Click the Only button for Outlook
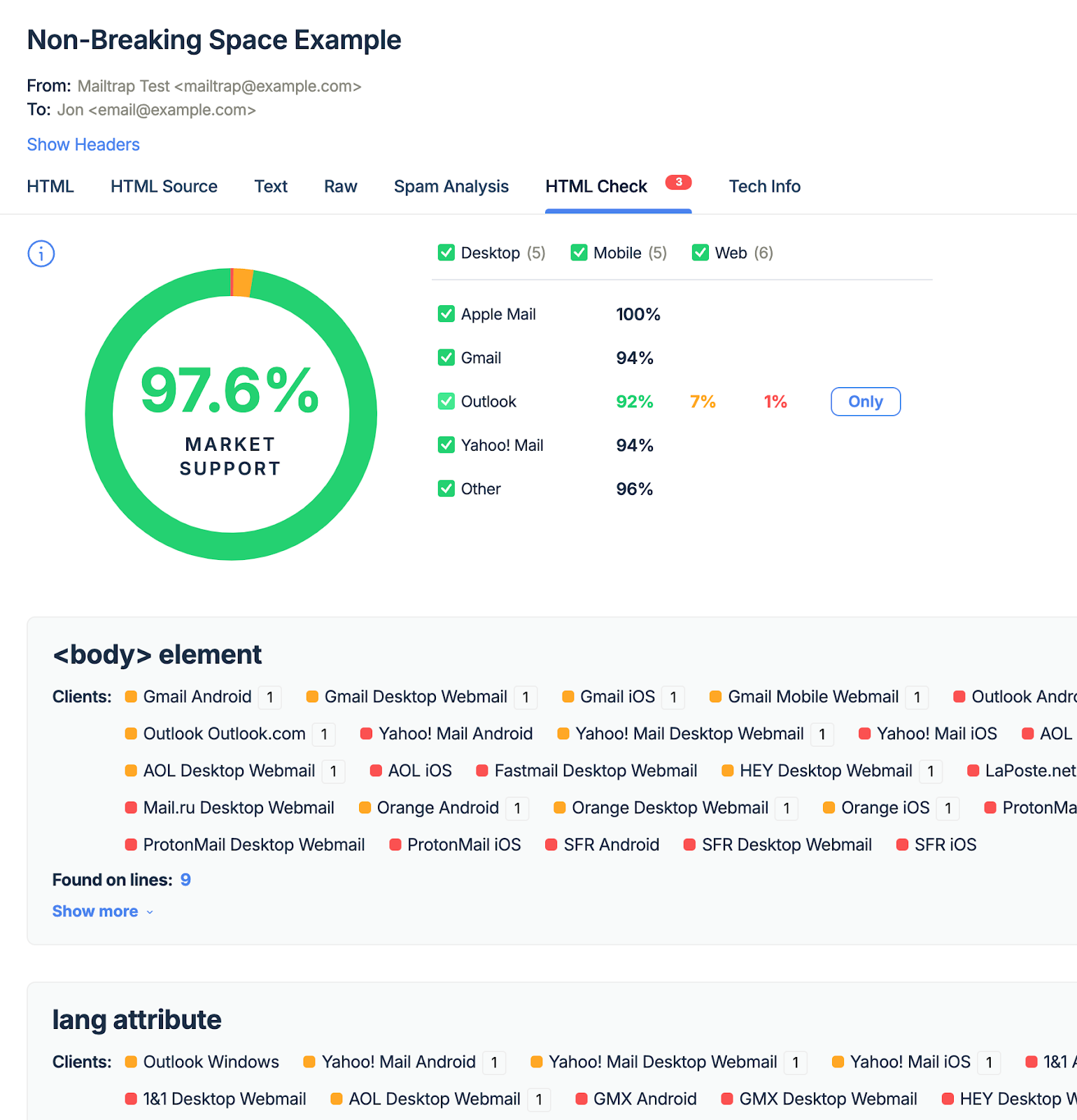The height and width of the screenshot is (1120, 1077). 865,402
